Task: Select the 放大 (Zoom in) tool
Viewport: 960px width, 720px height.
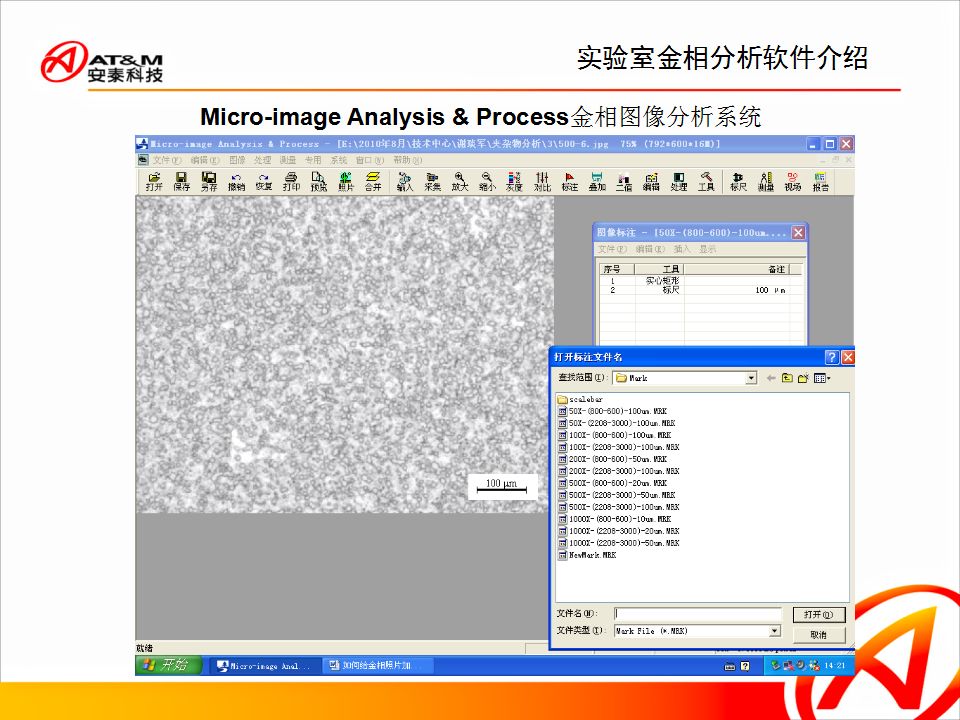Action: (459, 181)
